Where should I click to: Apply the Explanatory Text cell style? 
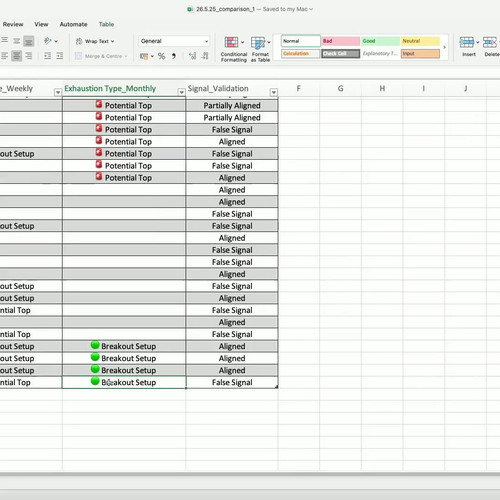[380, 53]
